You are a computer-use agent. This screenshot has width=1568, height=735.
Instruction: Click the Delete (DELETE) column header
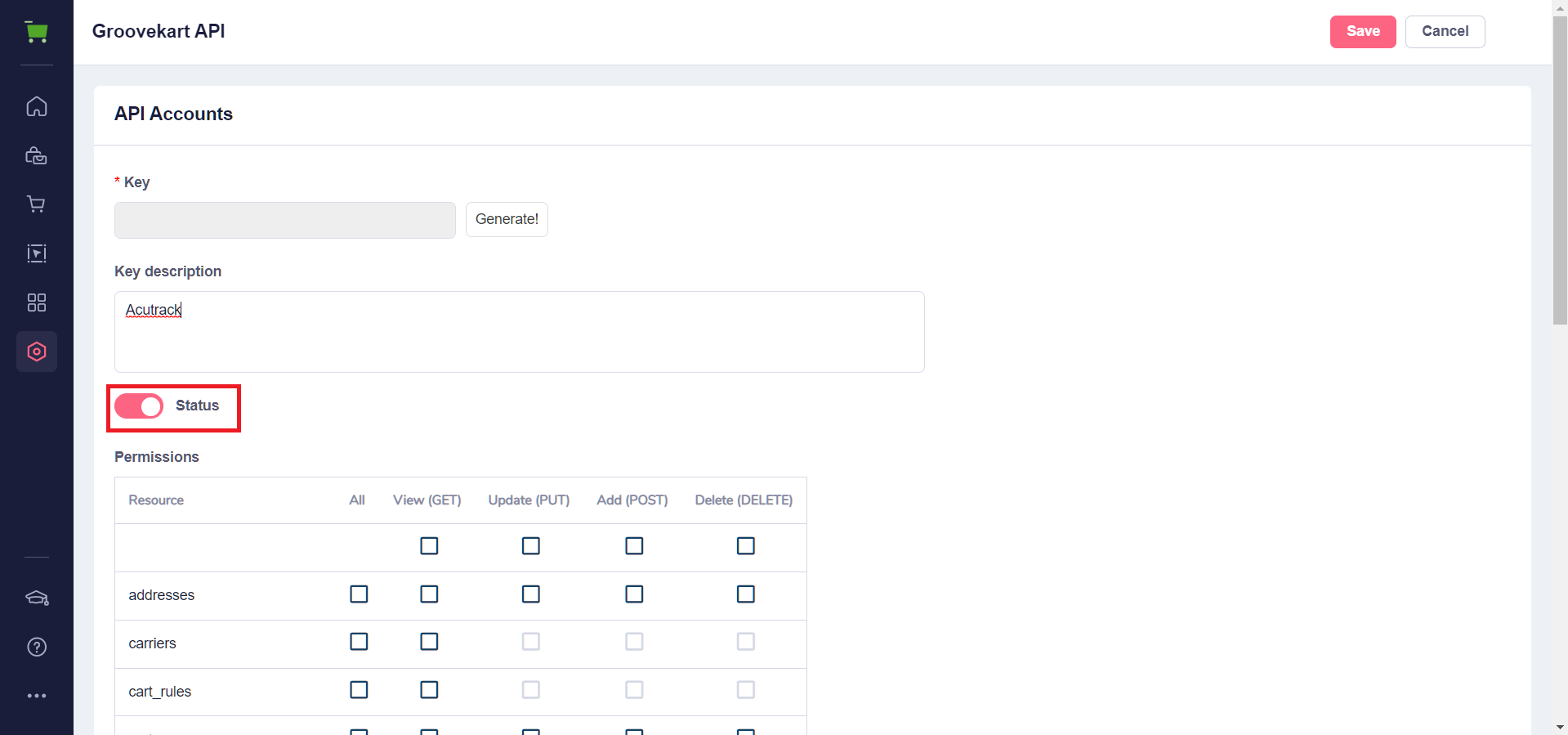point(744,500)
